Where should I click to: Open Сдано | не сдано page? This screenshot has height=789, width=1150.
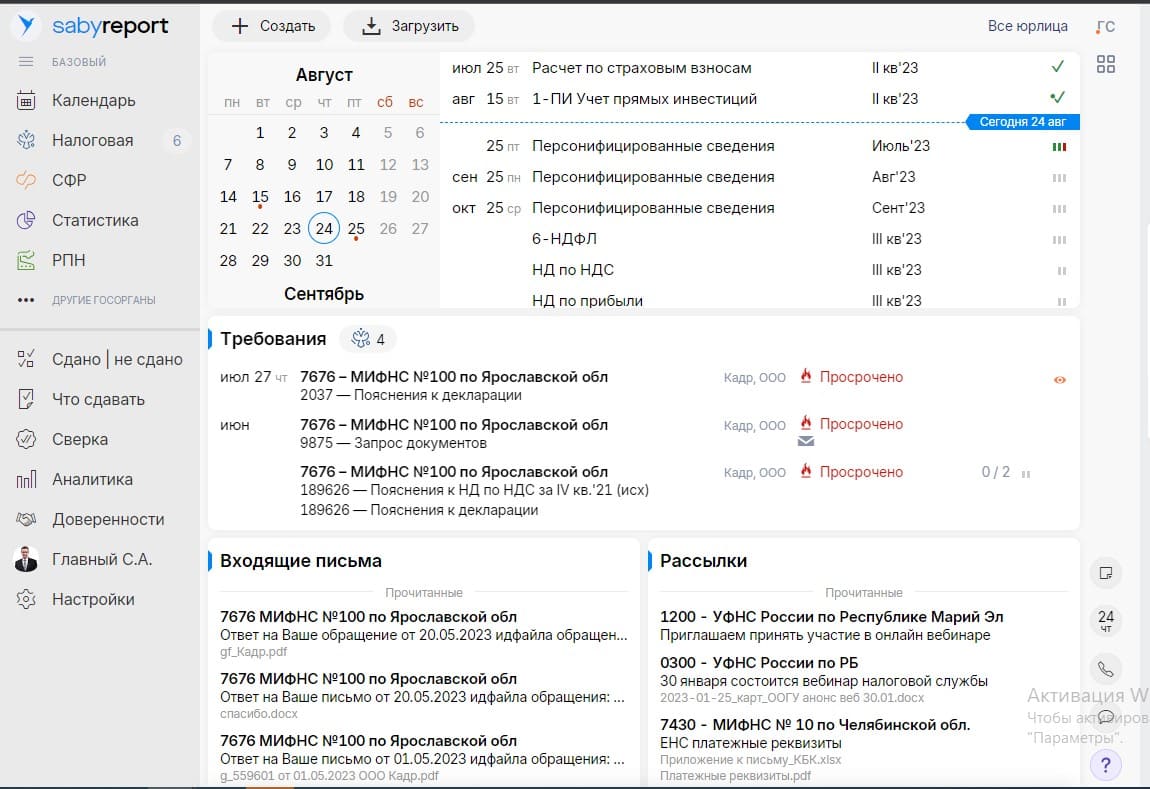point(117,359)
